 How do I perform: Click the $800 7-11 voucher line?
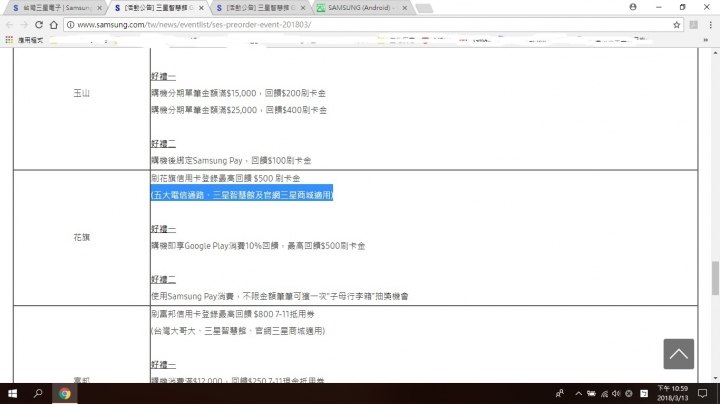[x=233, y=314]
